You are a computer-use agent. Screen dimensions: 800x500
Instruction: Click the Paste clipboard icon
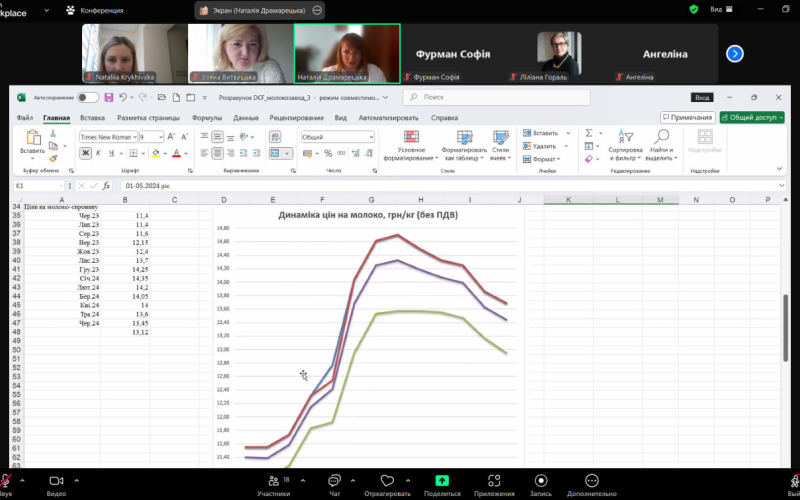33,137
